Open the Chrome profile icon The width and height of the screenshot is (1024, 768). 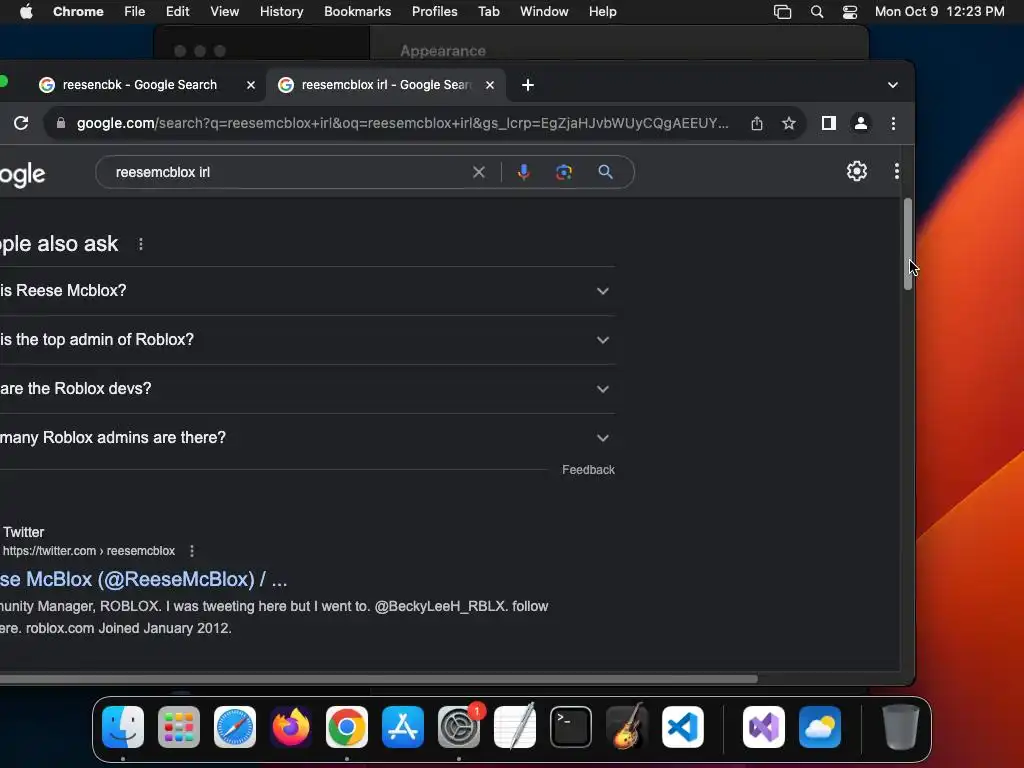[x=861, y=123]
